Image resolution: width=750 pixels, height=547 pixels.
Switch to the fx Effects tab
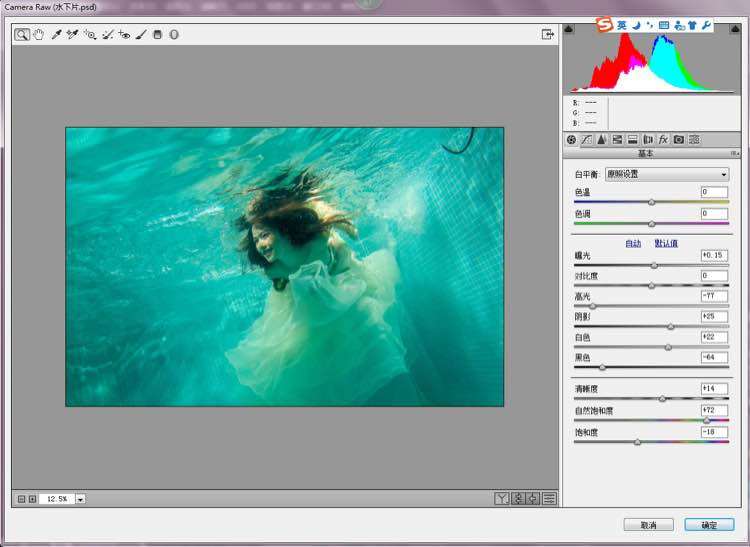point(663,139)
